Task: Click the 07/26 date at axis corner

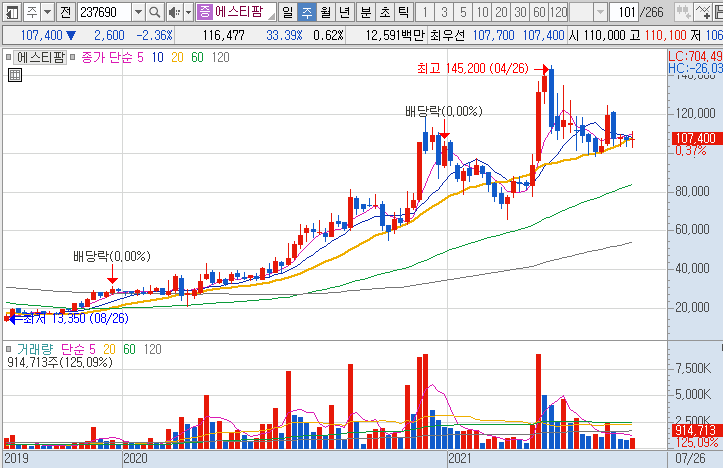Action: click(x=690, y=459)
